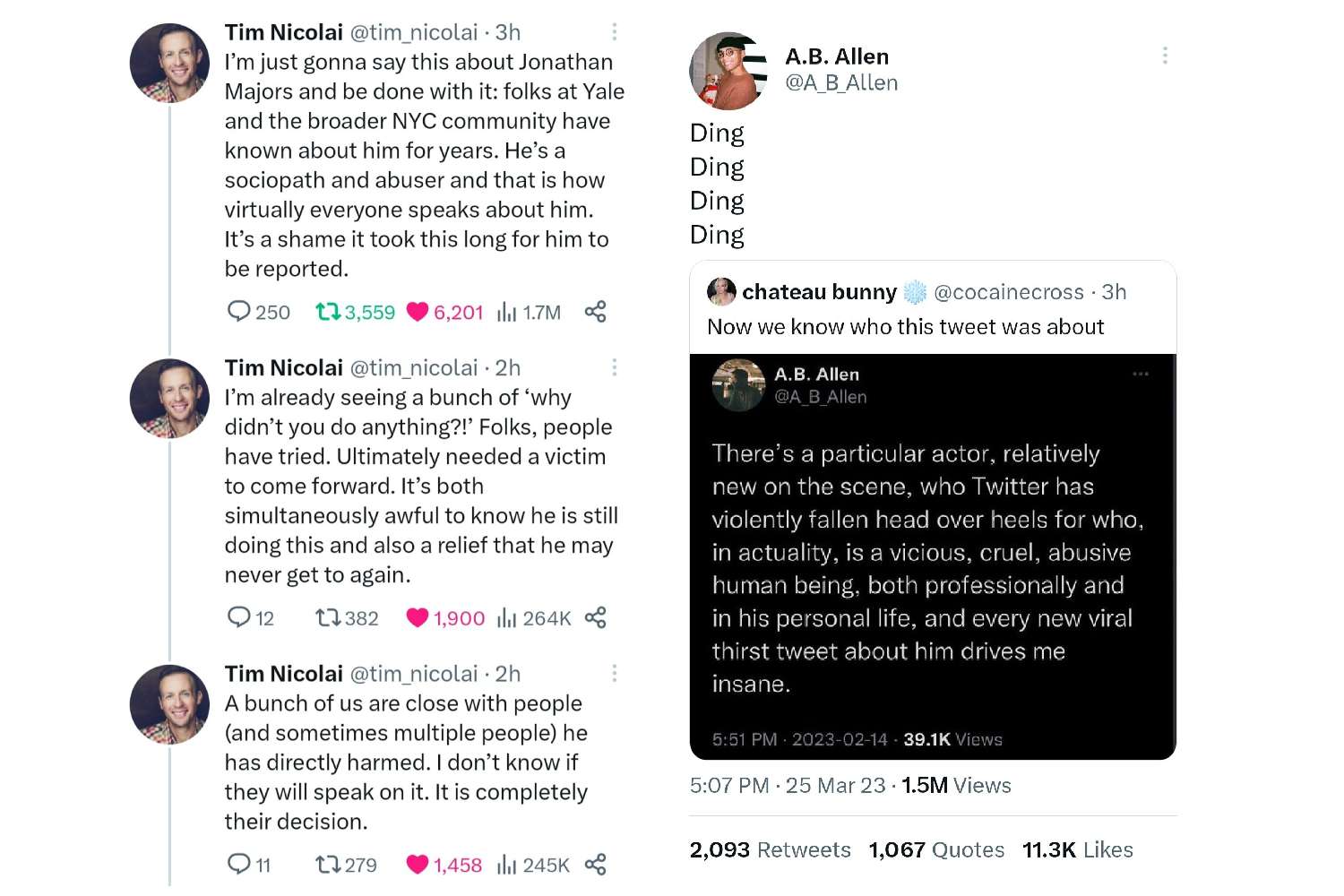The height and width of the screenshot is (896, 1344).
Task: Share the first Tim Nicolai tweet
Action: pyautogui.click(x=596, y=312)
